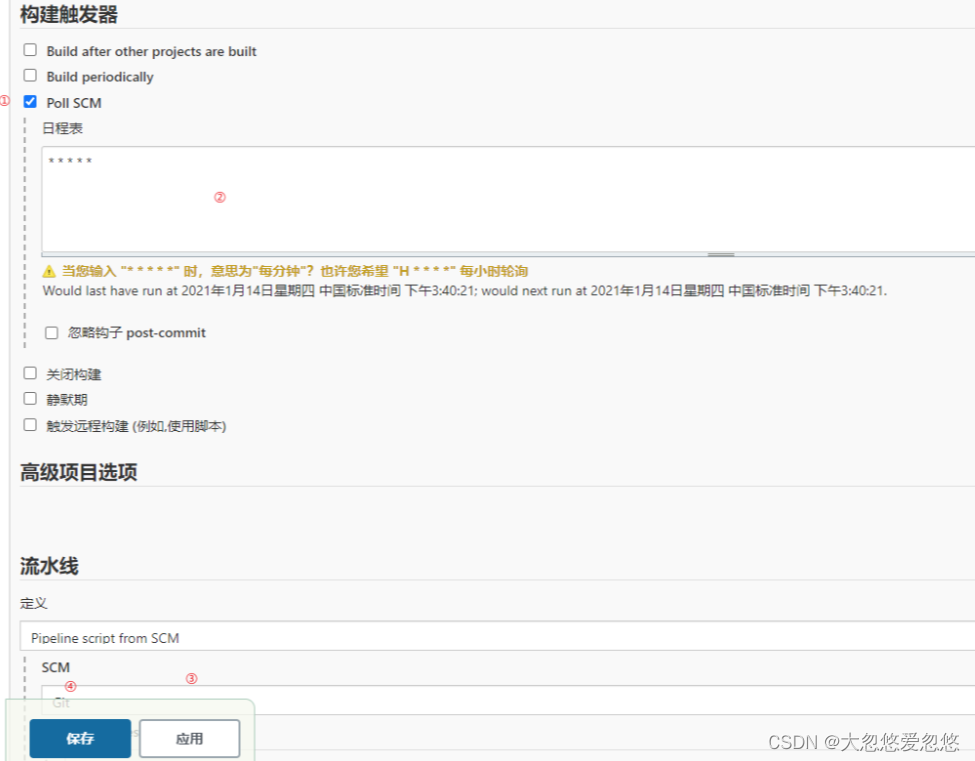Click the 高级项目选项 section heading
The height and width of the screenshot is (761, 975).
[78, 473]
